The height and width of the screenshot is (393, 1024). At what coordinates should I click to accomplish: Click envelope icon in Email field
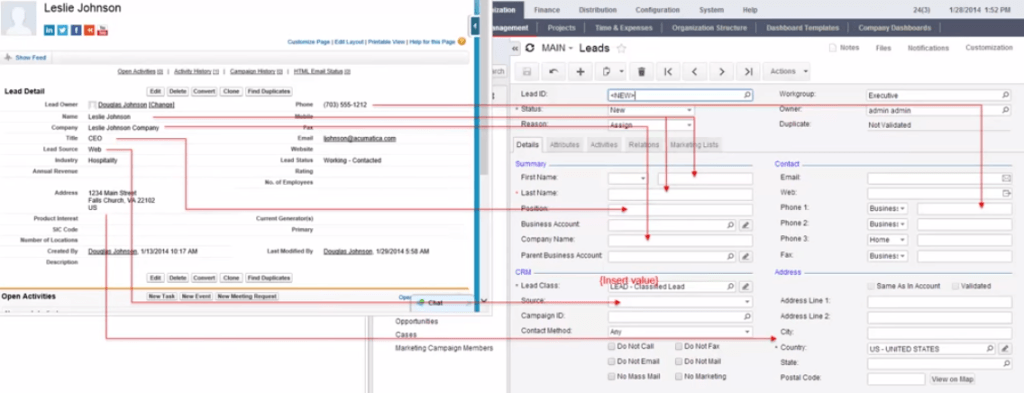click(x=1006, y=178)
